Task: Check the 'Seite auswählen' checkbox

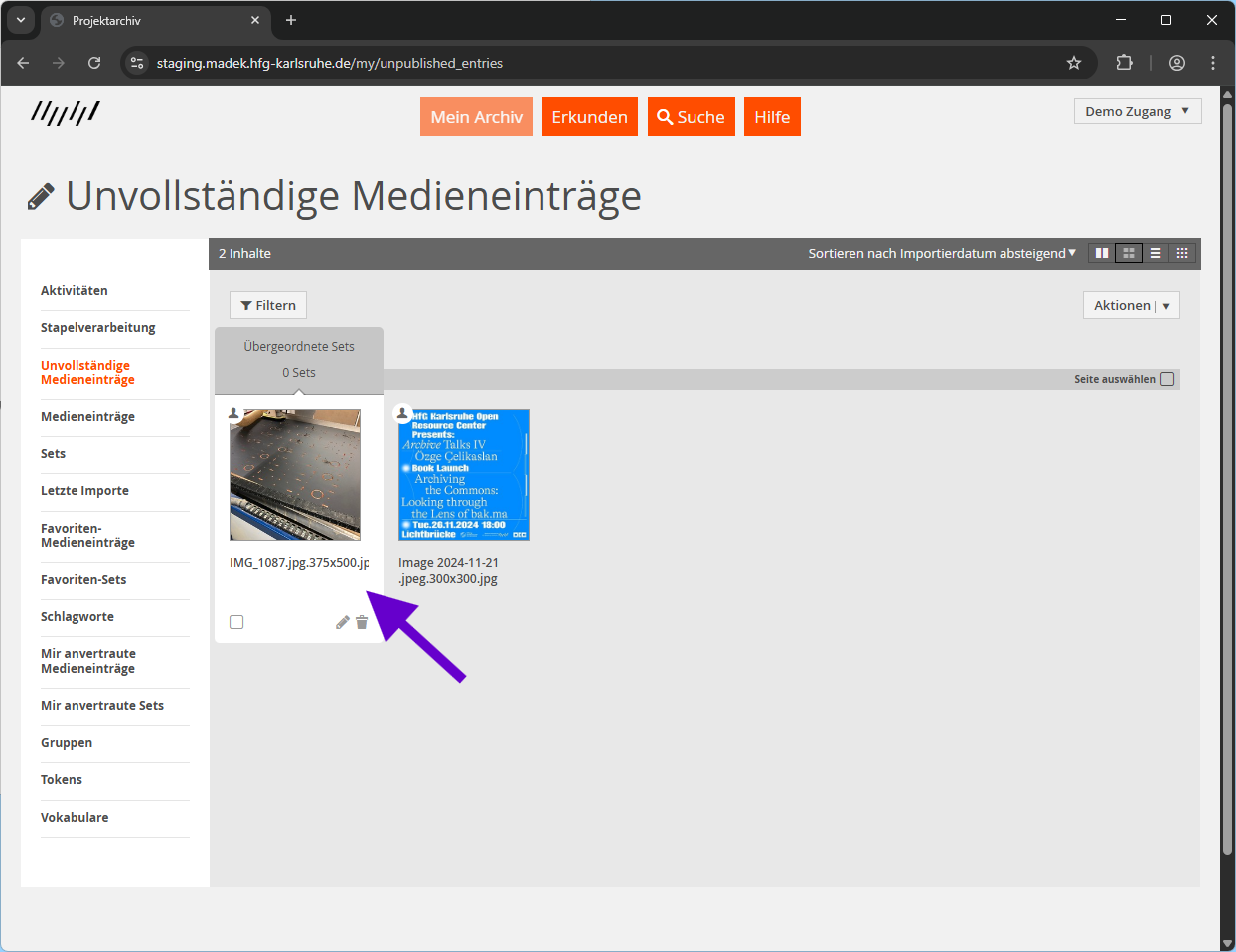Action: click(x=1167, y=379)
